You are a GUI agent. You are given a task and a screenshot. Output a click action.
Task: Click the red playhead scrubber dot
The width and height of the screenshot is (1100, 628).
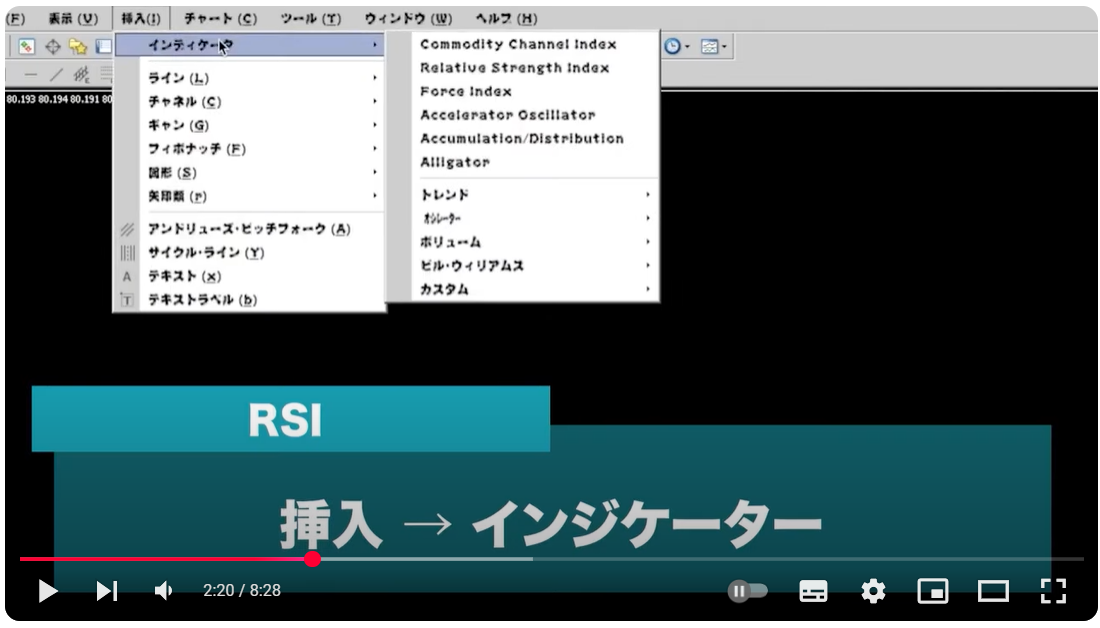pyautogui.click(x=313, y=559)
